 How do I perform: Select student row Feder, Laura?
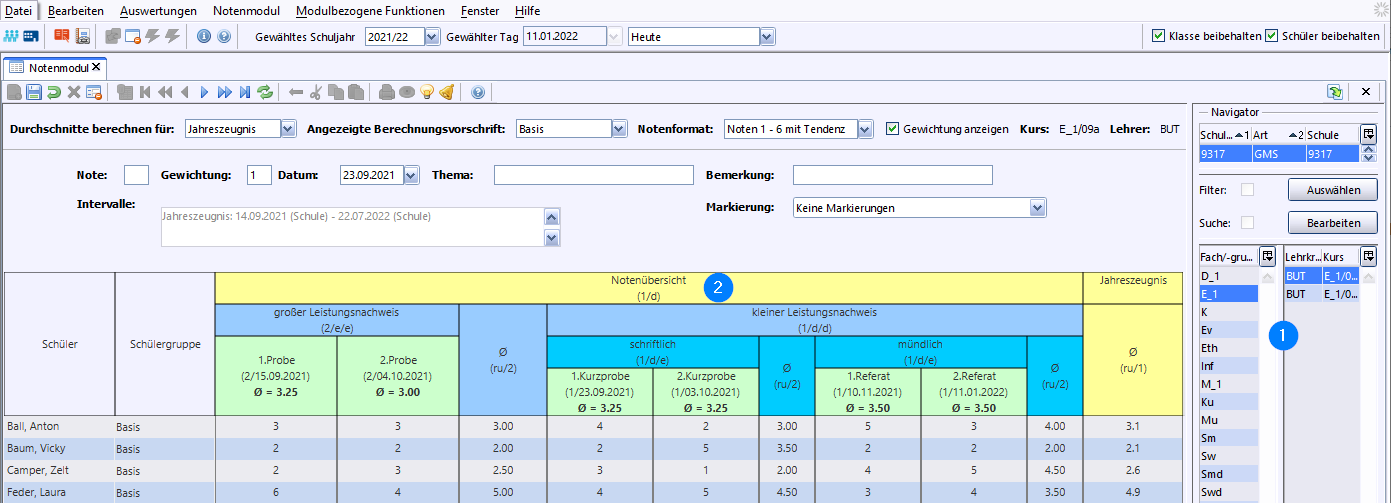click(595, 492)
